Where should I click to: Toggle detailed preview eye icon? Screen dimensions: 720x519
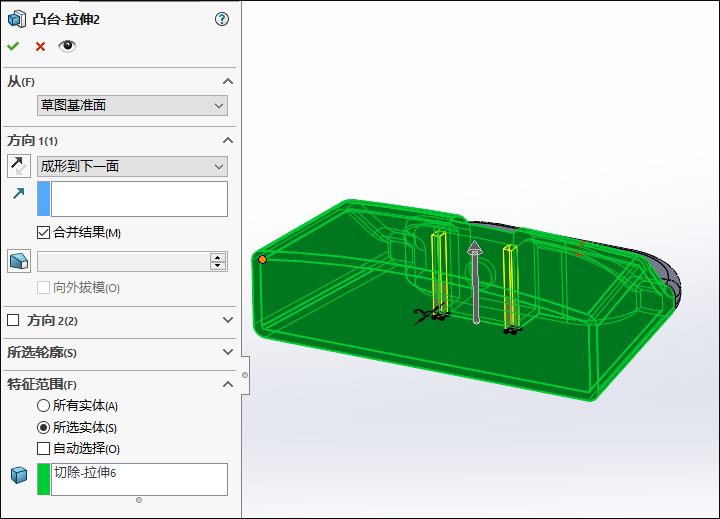coord(67,46)
